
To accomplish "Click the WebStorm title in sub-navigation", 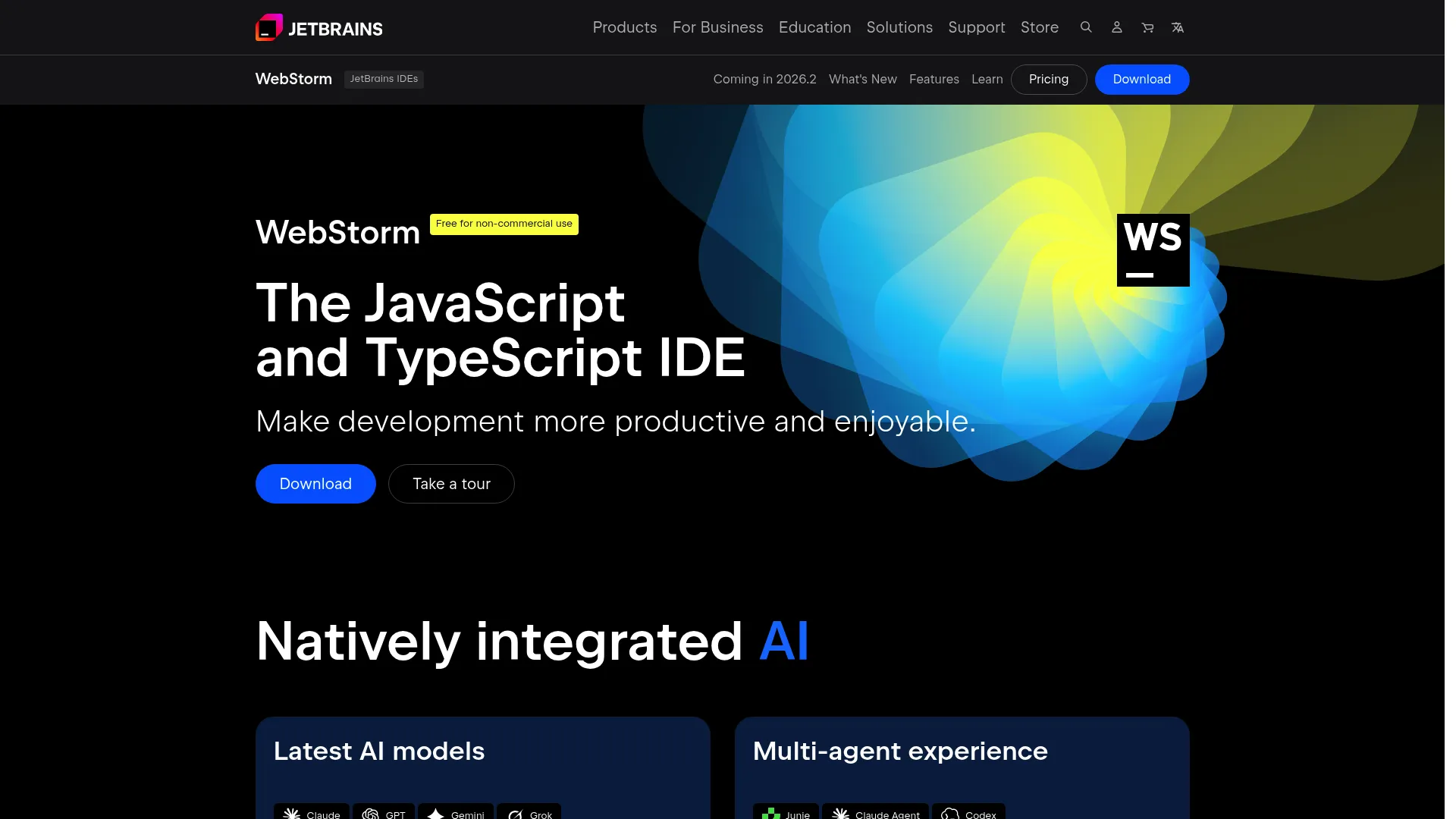I will 293,79.
